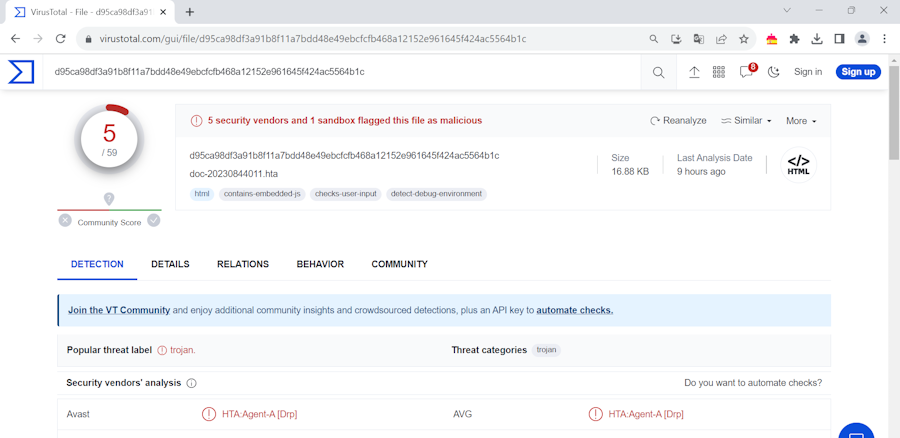Click the upload file icon
900x438 pixels.
click(694, 72)
